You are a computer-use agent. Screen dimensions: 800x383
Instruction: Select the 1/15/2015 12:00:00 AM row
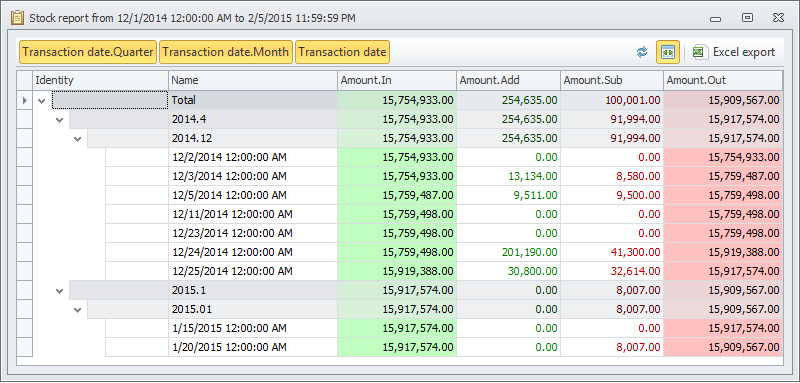399,328
